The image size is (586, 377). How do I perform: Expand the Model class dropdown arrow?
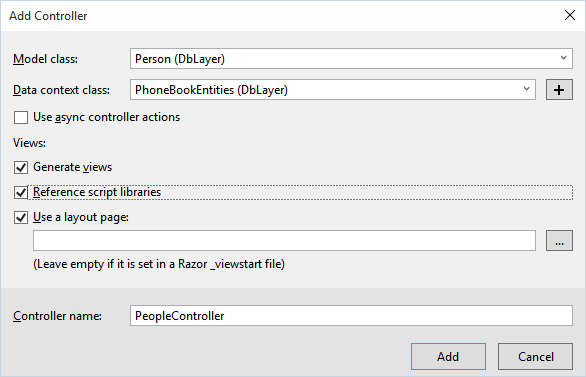click(x=564, y=58)
